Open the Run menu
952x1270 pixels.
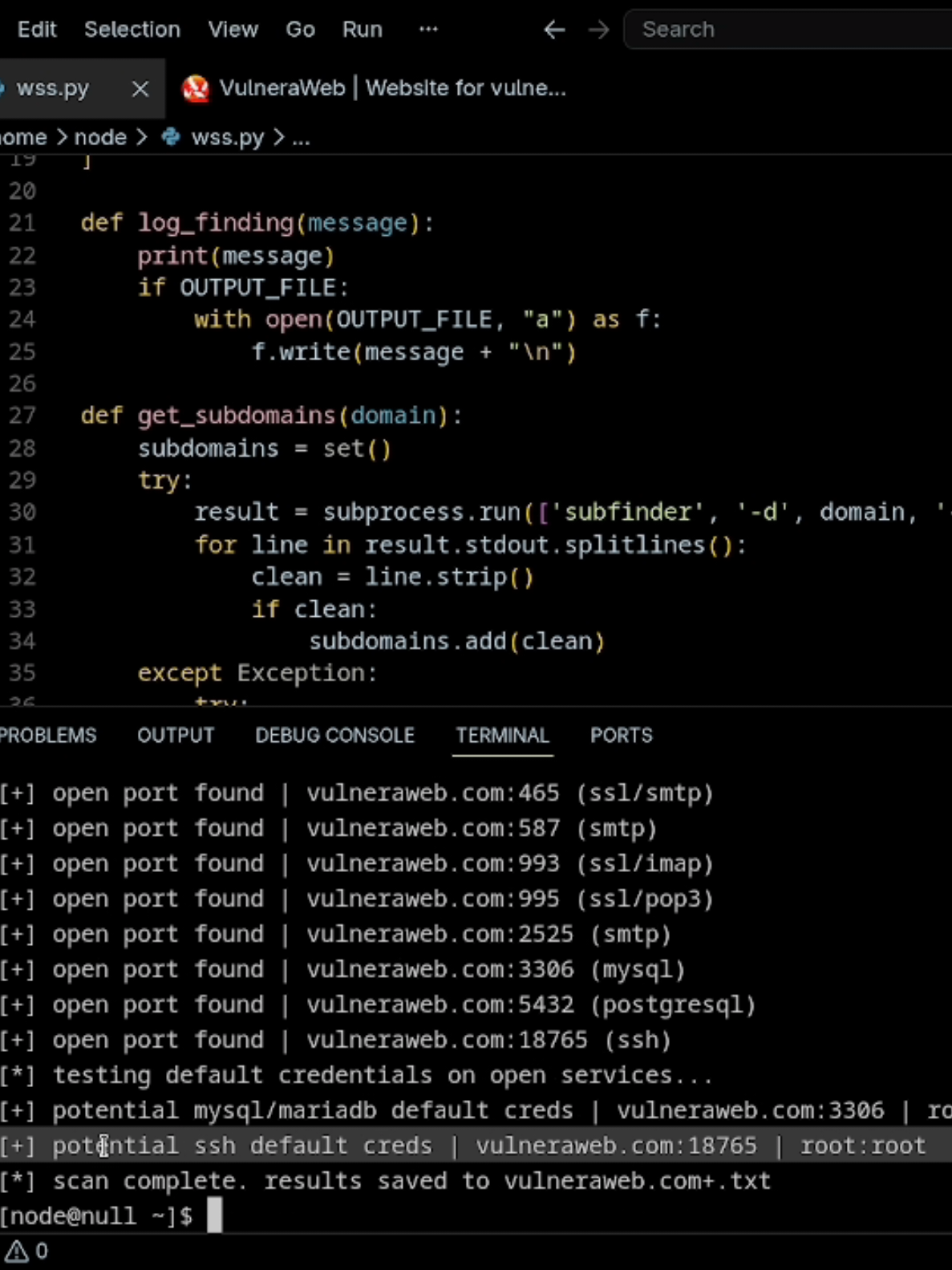(x=363, y=30)
